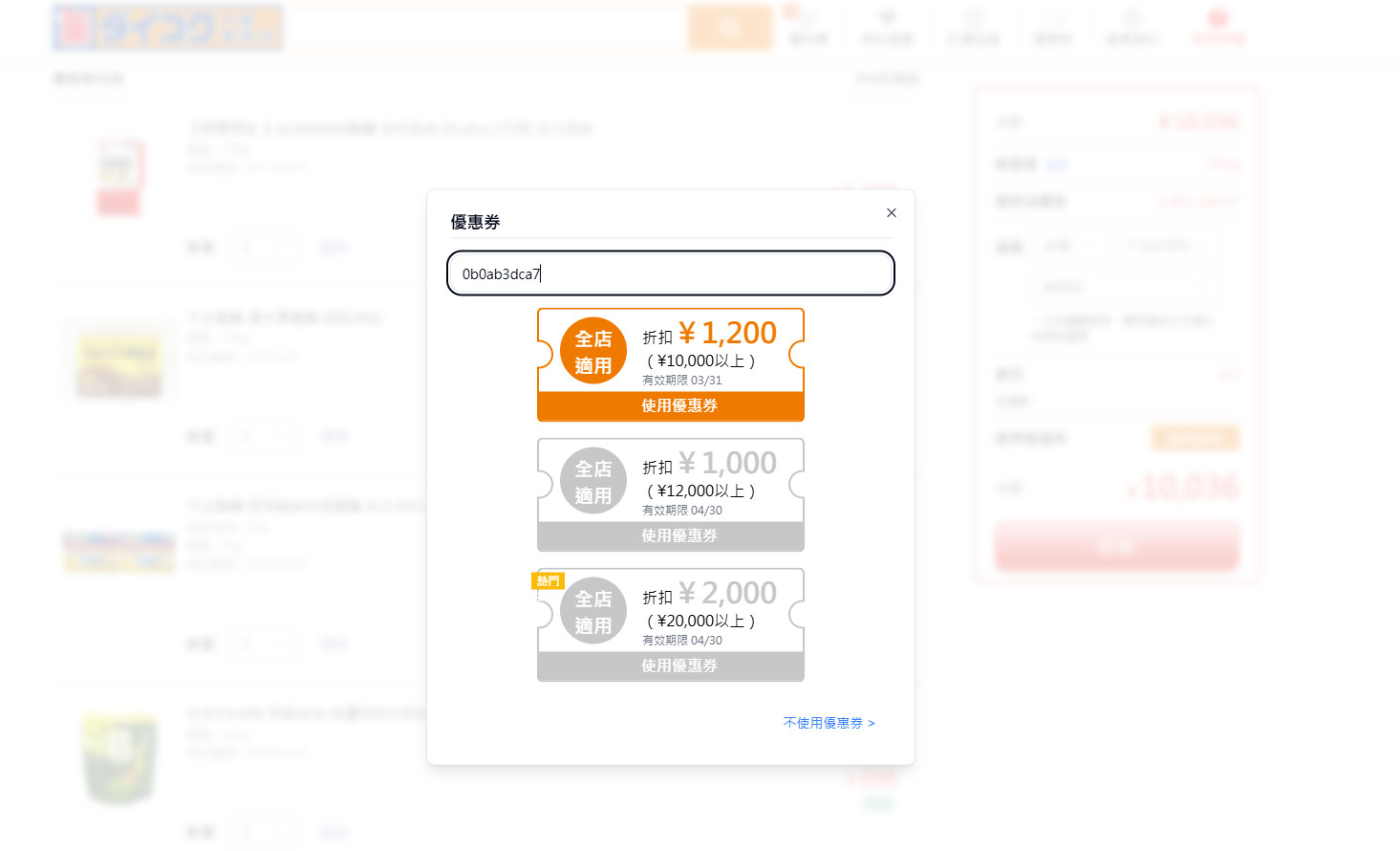Open the green package product thumbnail
This screenshot has width=1400, height=851.
tap(118, 757)
